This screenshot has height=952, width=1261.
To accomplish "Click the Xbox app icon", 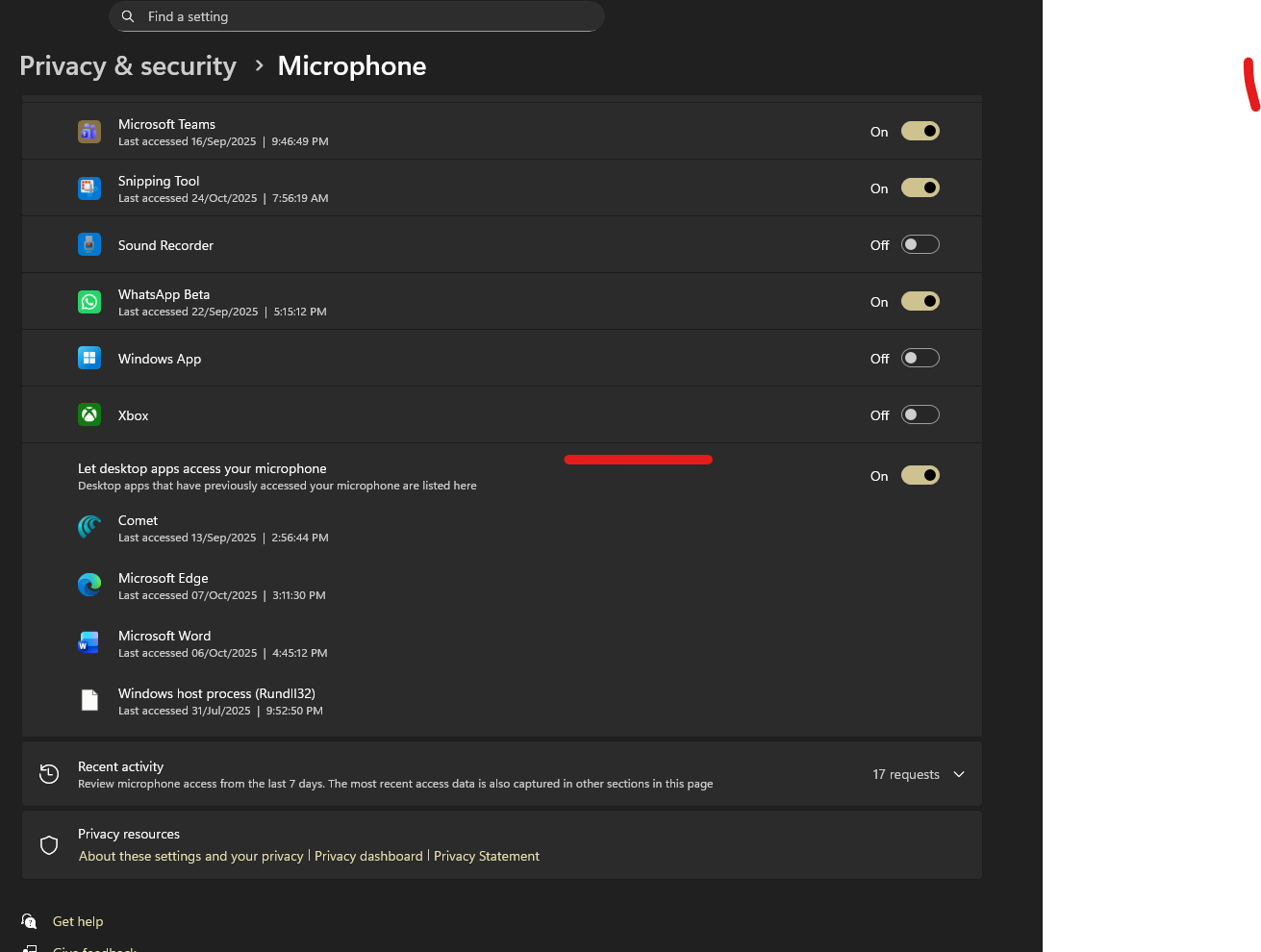I will click(89, 414).
